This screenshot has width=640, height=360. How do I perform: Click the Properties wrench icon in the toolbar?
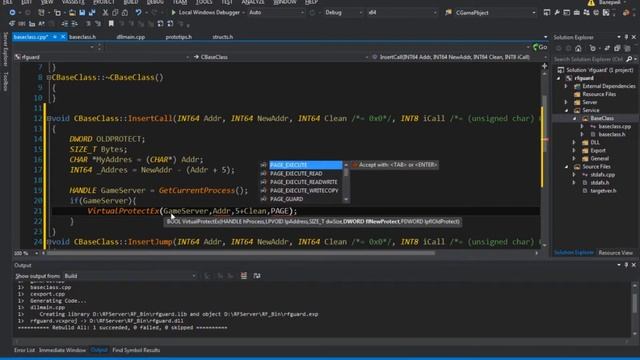point(557,13)
